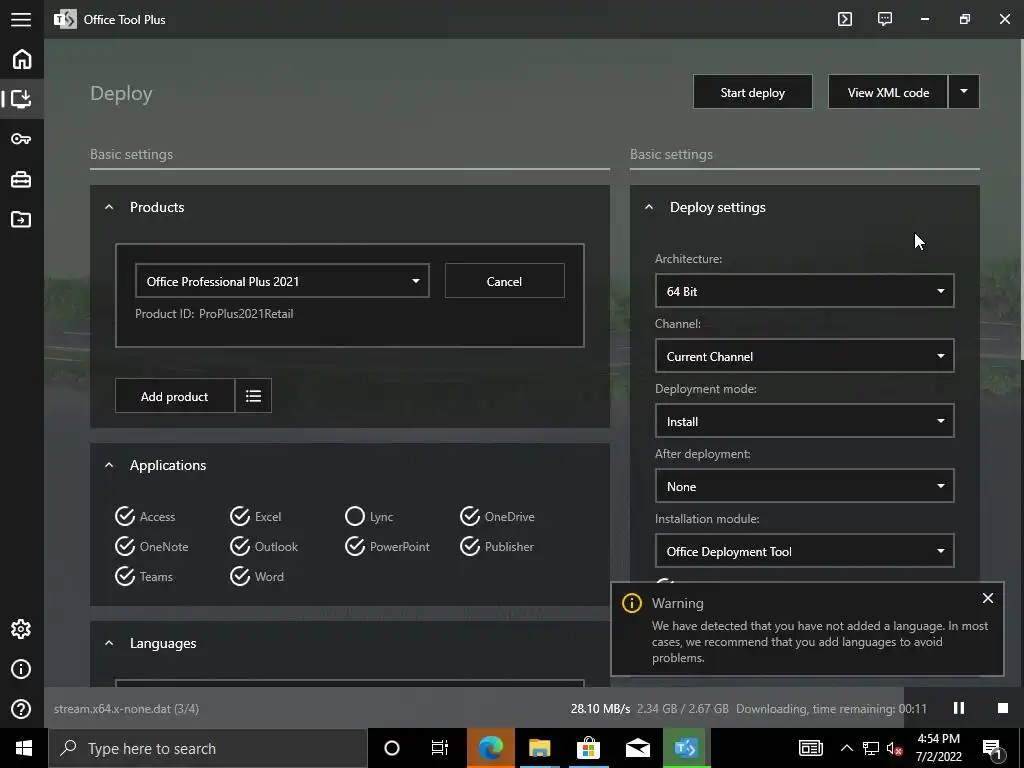Click the vertical scrollbar on right edge
This screenshot has height=768, width=1024.
(x=1021, y=199)
